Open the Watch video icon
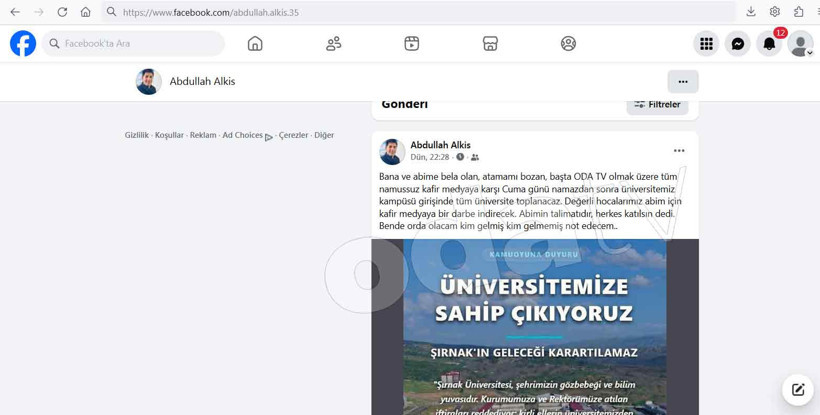The image size is (820, 415). click(411, 44)
